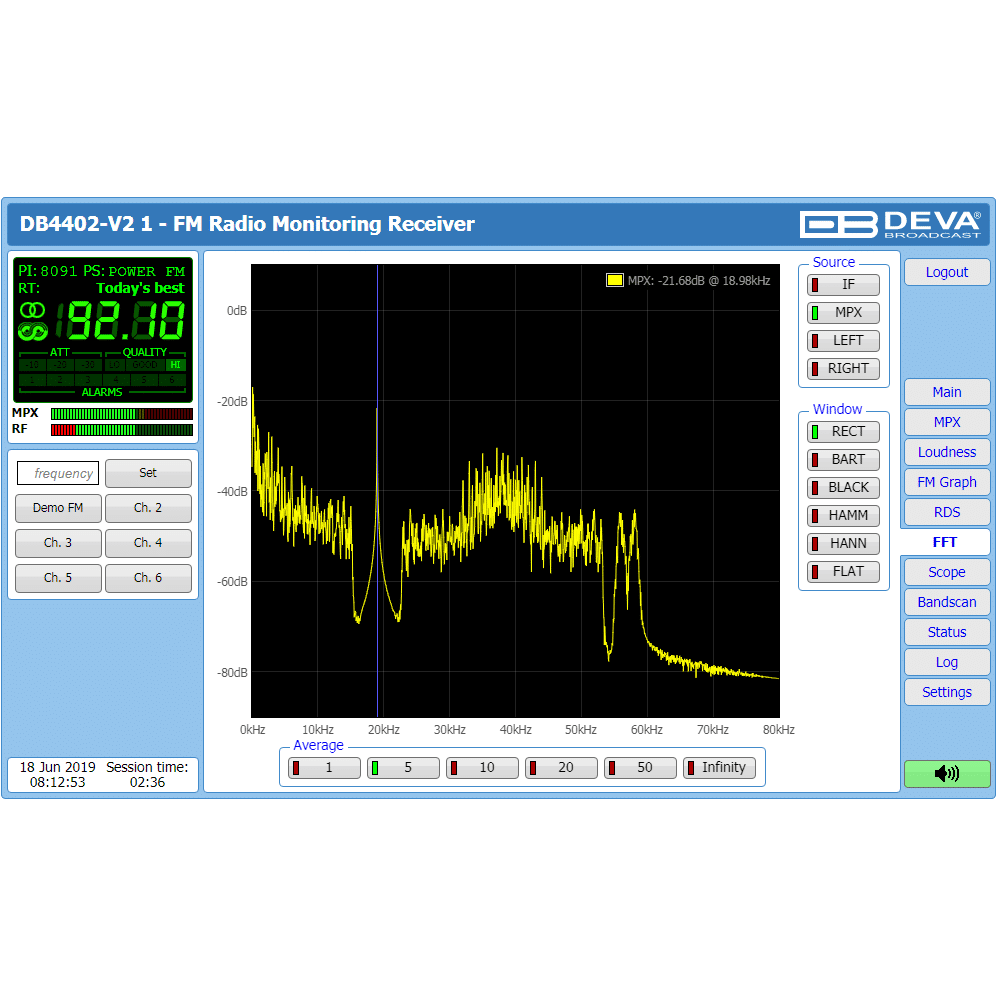
Task: Select the BLACK window function
Action: [844, 488]
